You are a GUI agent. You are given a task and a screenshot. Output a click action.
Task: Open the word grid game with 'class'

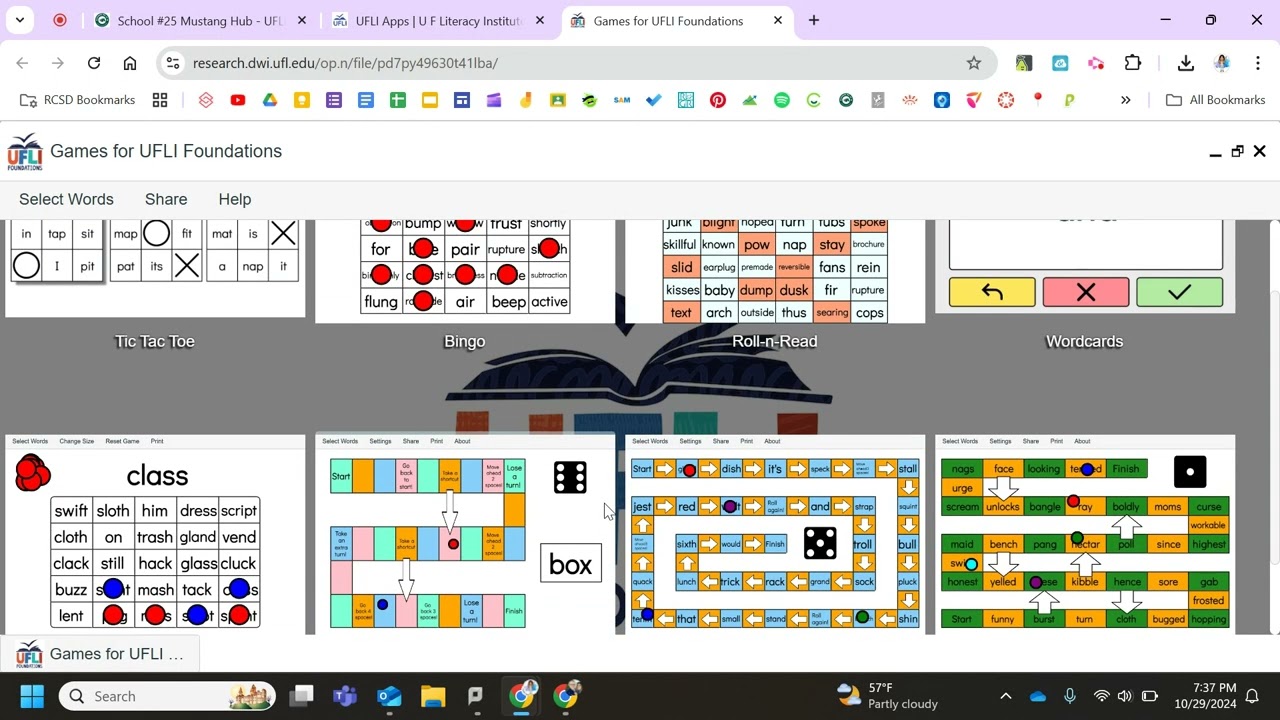tap(155, 534)
